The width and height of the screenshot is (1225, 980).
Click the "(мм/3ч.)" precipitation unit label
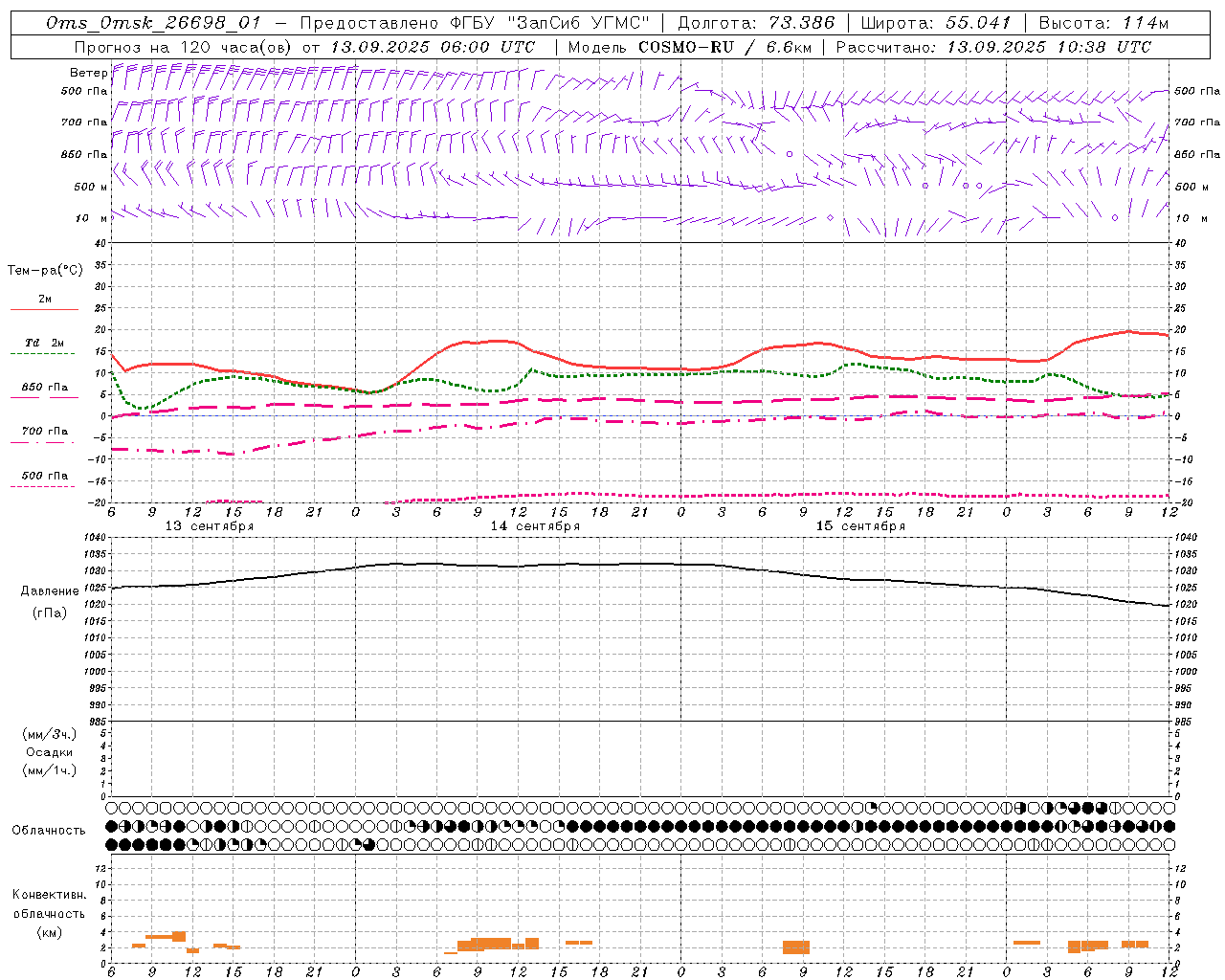[x=50, y=734]
